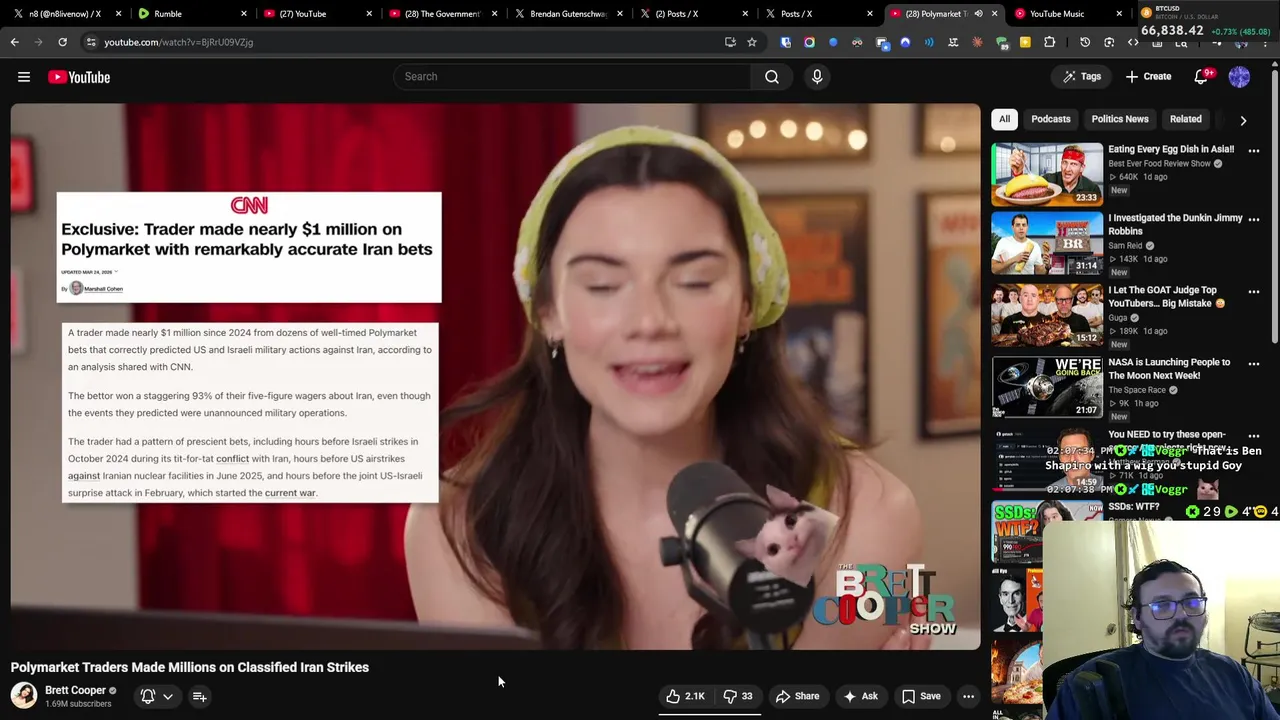Screen dimensions: 1280x720
Task: Open the Brett Cooper channel name link
Action: [x=75, y=690]
